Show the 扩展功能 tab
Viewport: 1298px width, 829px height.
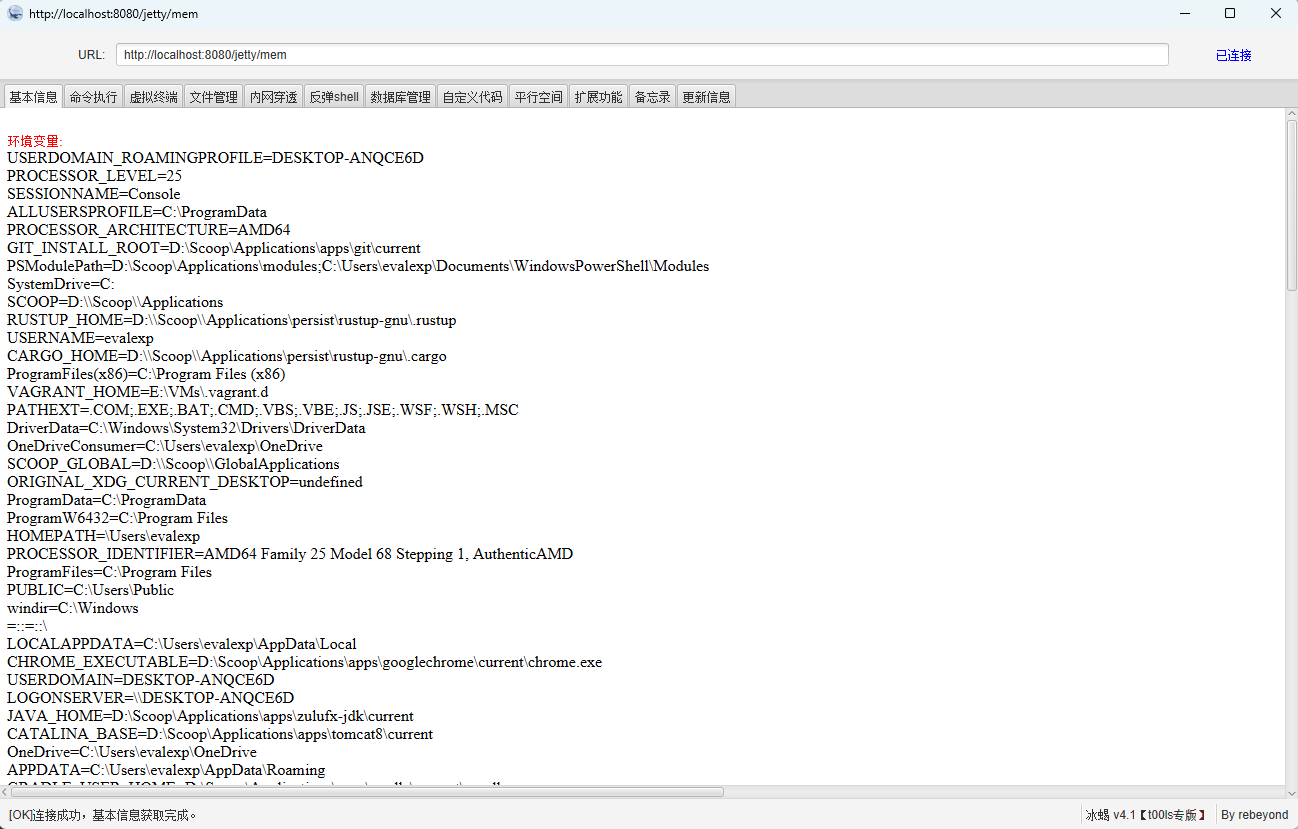click(x=598, y=97)
